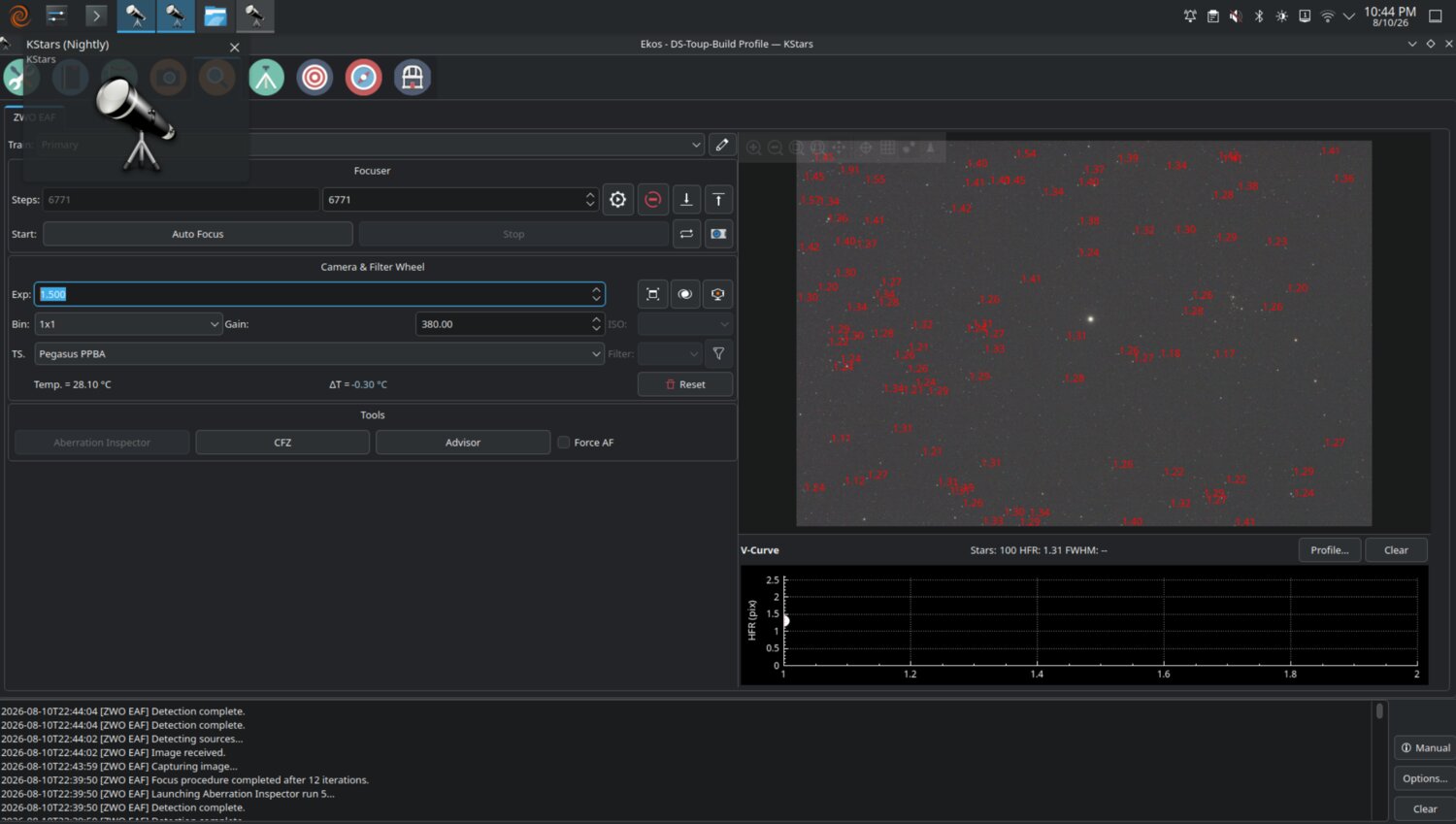
Task: Toggle the muted audio volume tray icon
Action: click(1236, 16)
